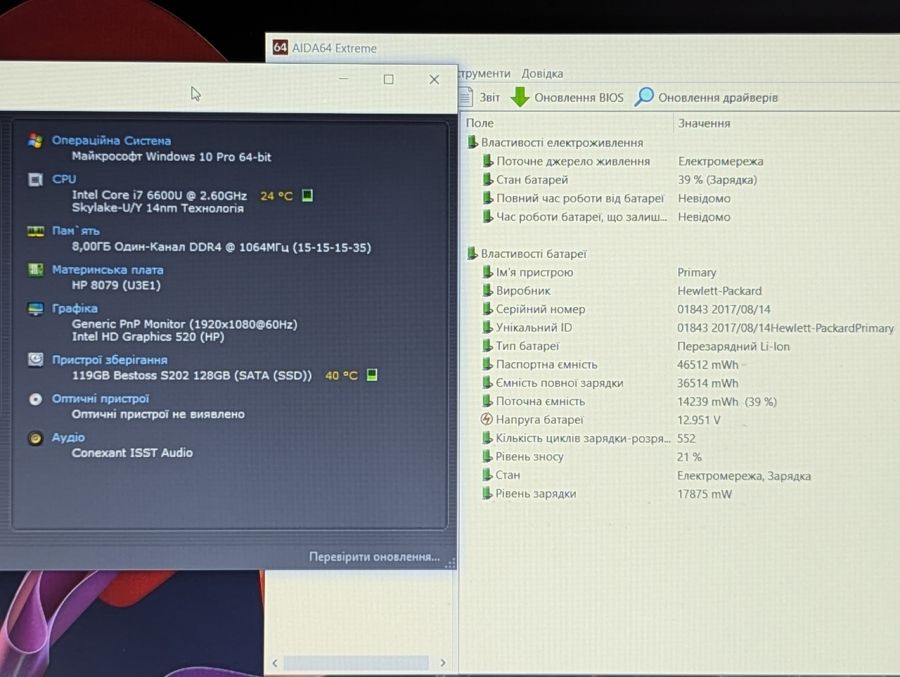Click the Поле column header
This screenshot has height=677, width=900.
[x=480, y=123]
